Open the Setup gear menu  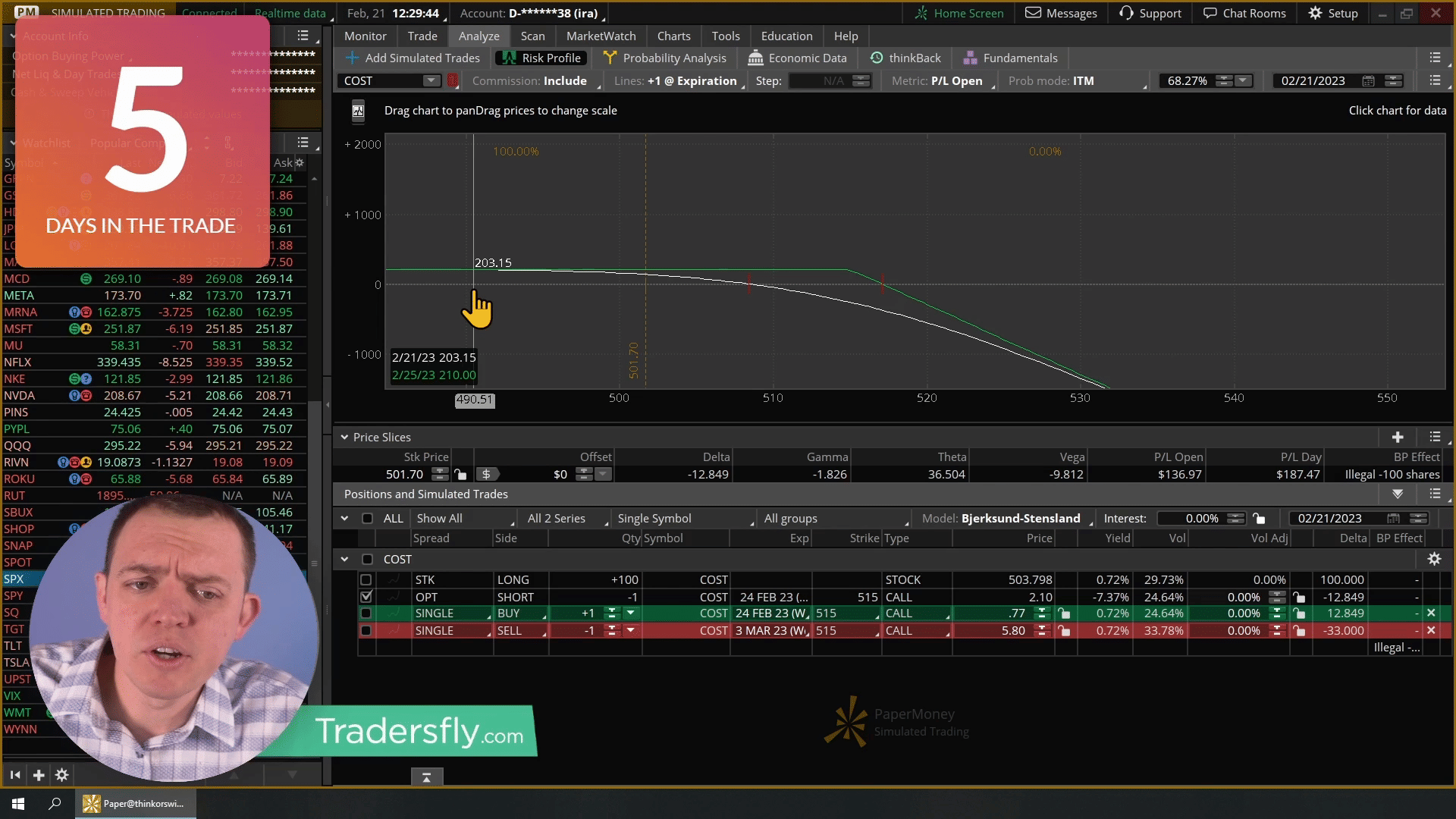point(1333,13)
